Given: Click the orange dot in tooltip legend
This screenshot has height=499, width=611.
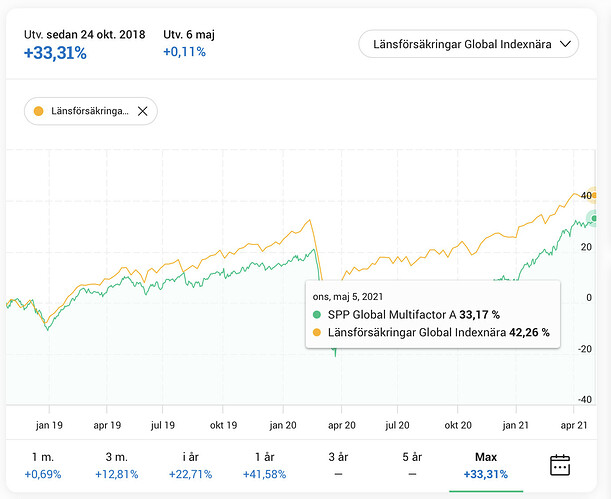Looking at the screenshot, I should [x=317, y=333].
